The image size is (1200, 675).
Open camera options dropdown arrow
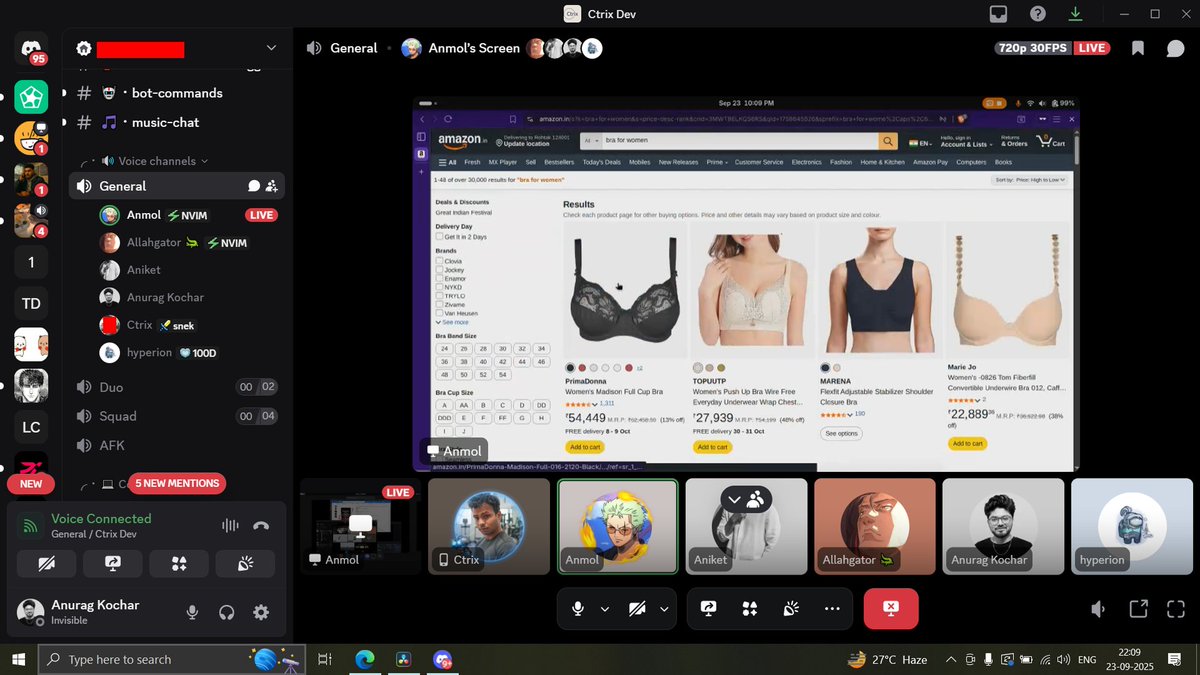(x=664, y=609)
